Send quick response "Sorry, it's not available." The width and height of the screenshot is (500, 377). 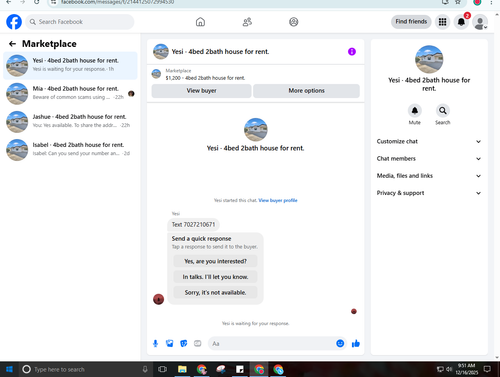215,292
